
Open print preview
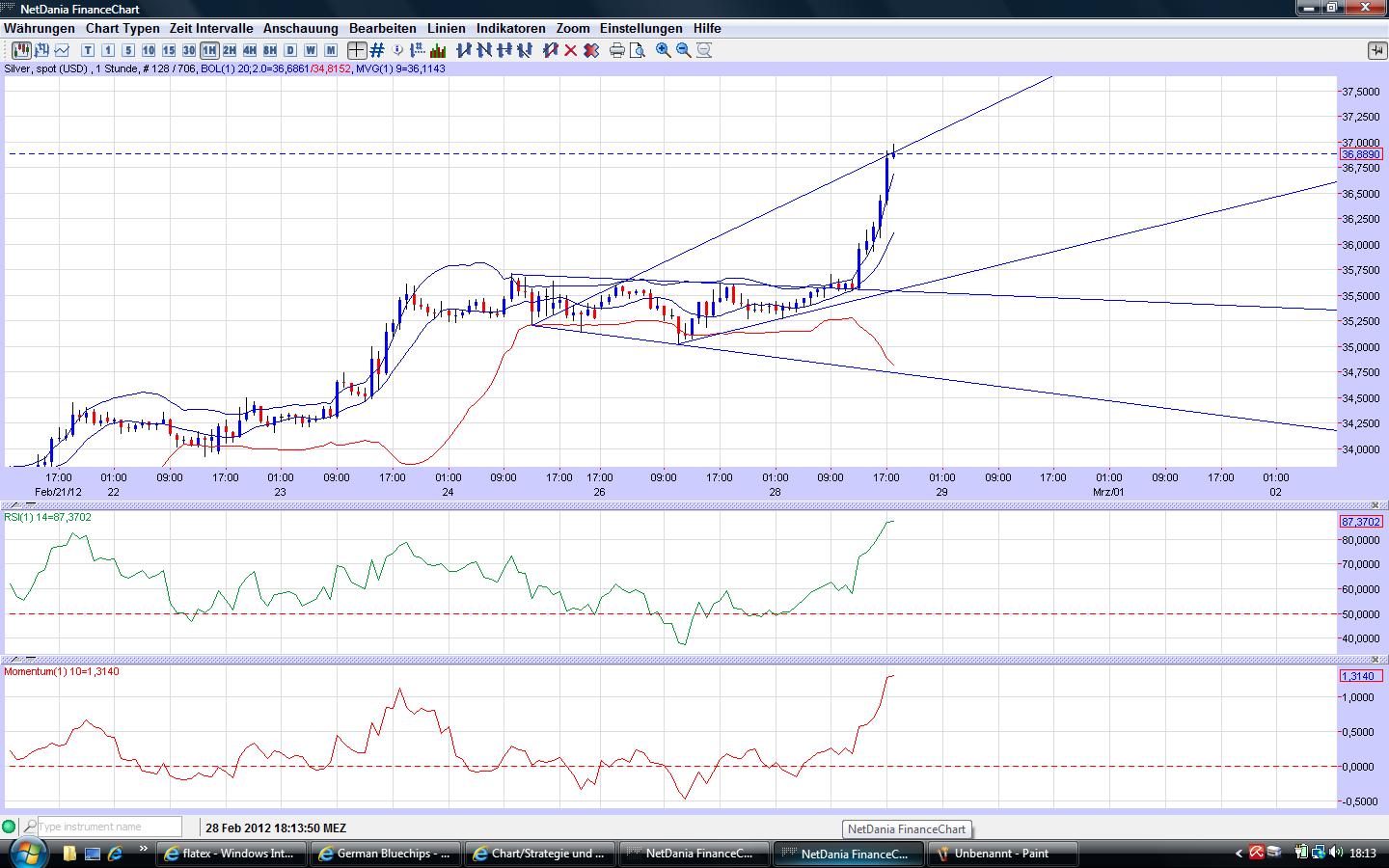(x=638, y=50)
